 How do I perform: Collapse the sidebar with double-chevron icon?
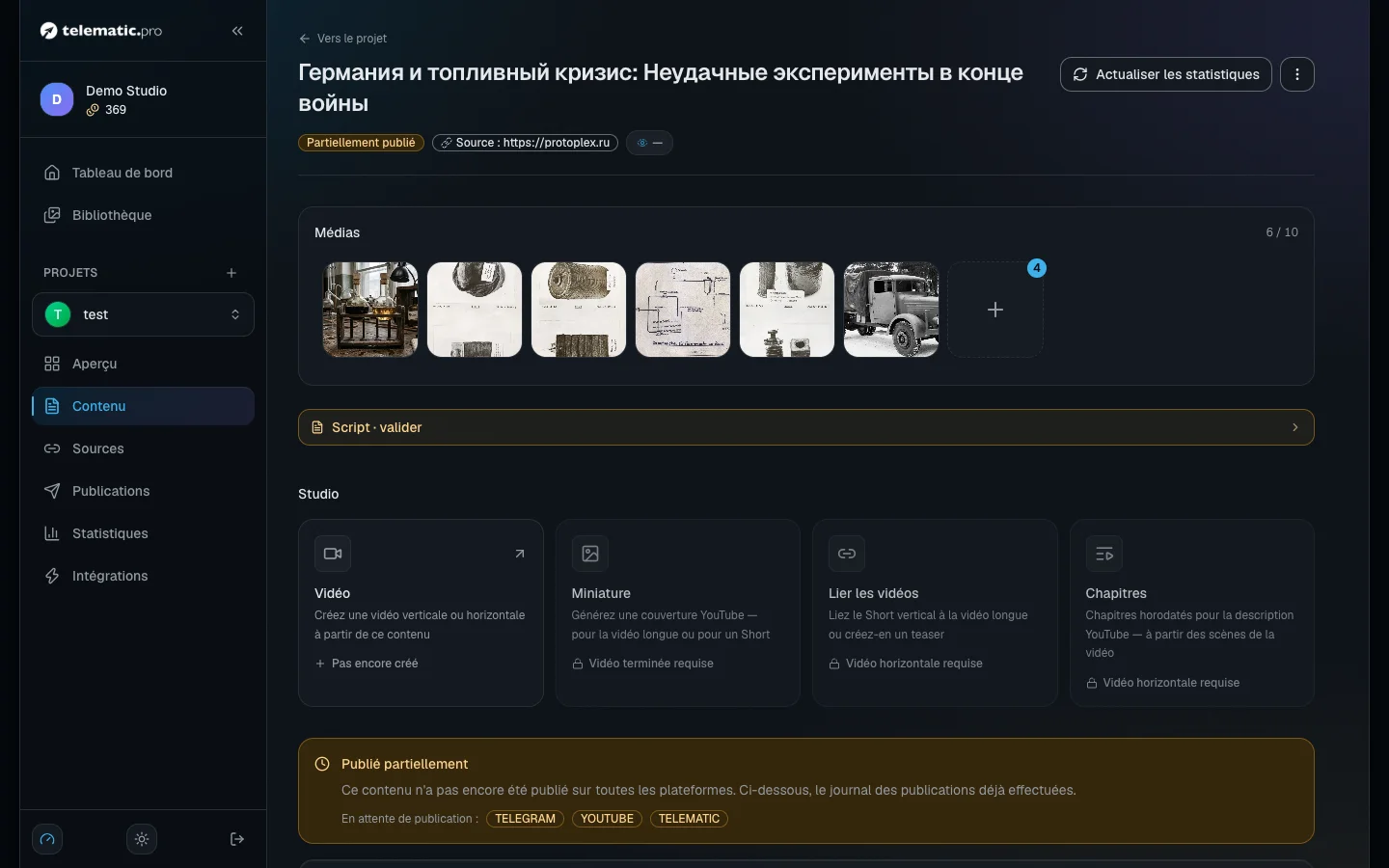pos(237,31)
